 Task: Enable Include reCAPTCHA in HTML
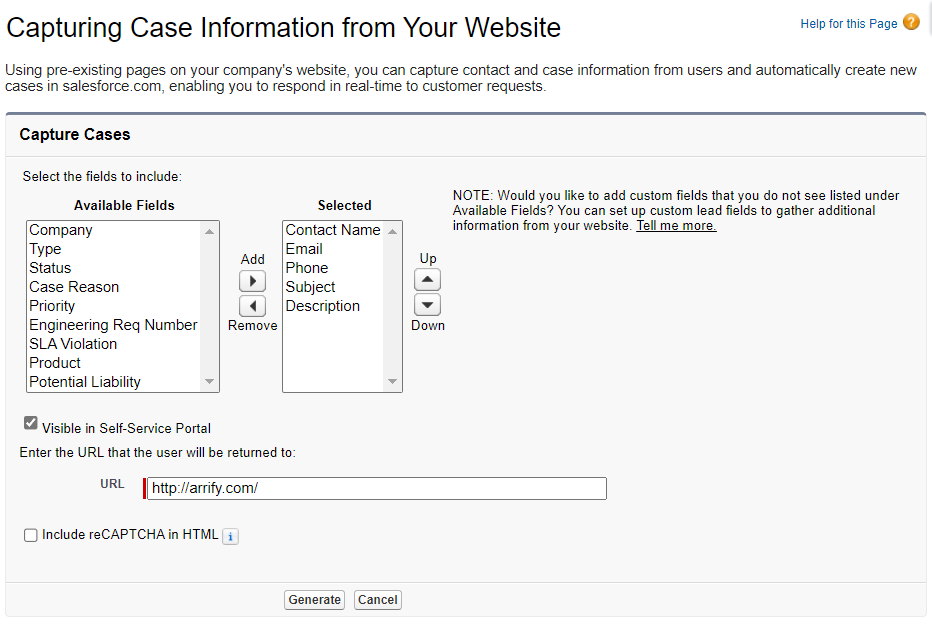[x=30, y=535]
